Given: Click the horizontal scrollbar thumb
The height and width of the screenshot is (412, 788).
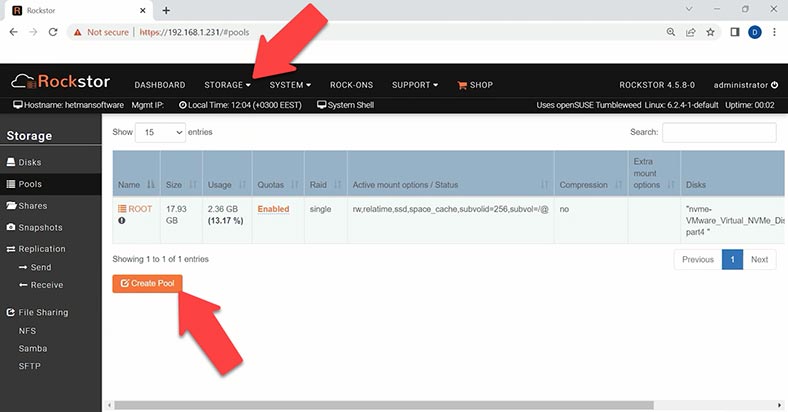Looking at the screenshot, I should click(384, 405).
